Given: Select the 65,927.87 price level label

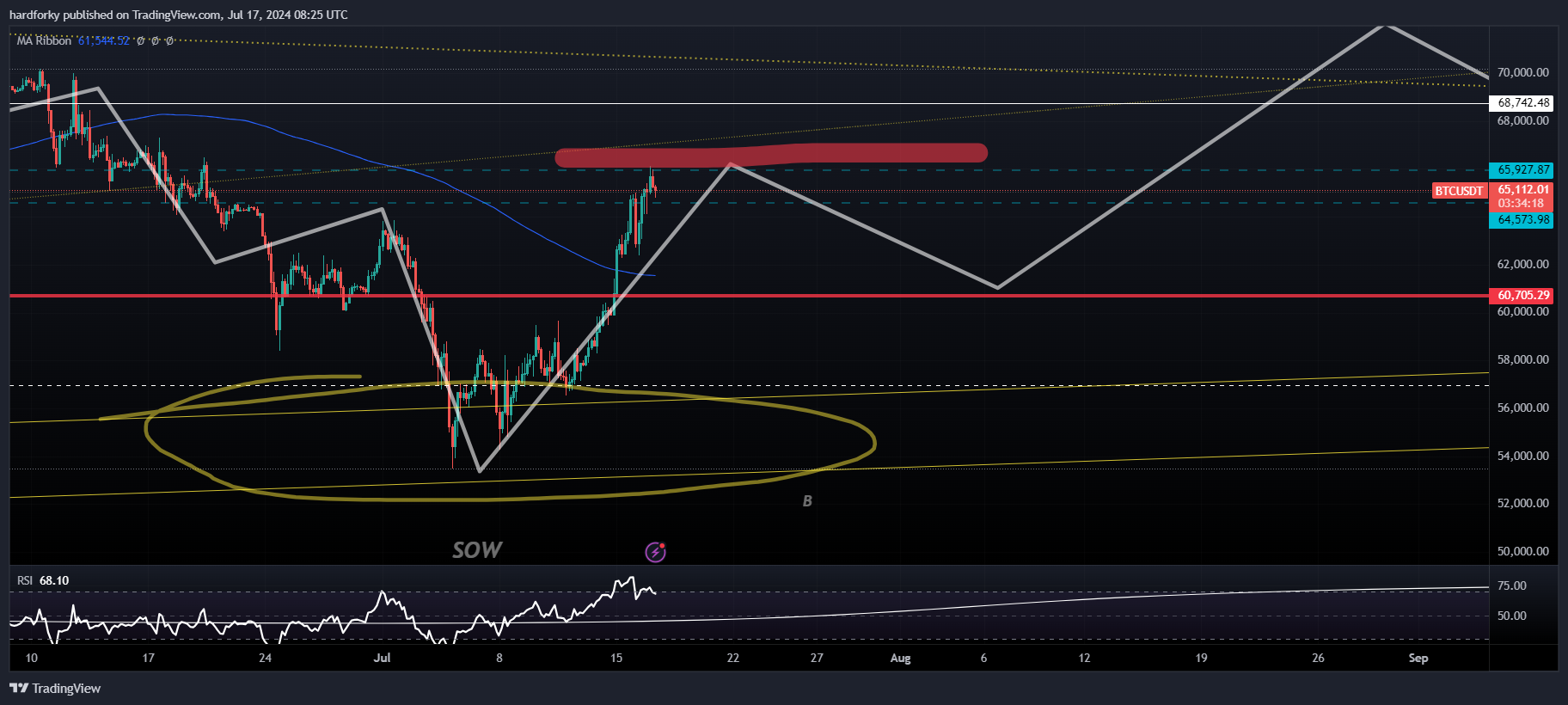Looking at the screenshot, I should tap(1522, 170).
